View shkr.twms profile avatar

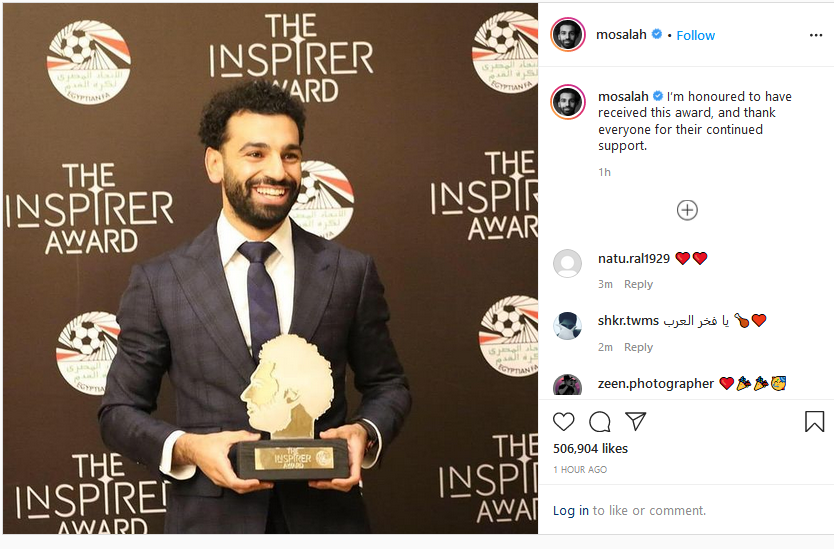pyautogui.click(x=568, y=326)
